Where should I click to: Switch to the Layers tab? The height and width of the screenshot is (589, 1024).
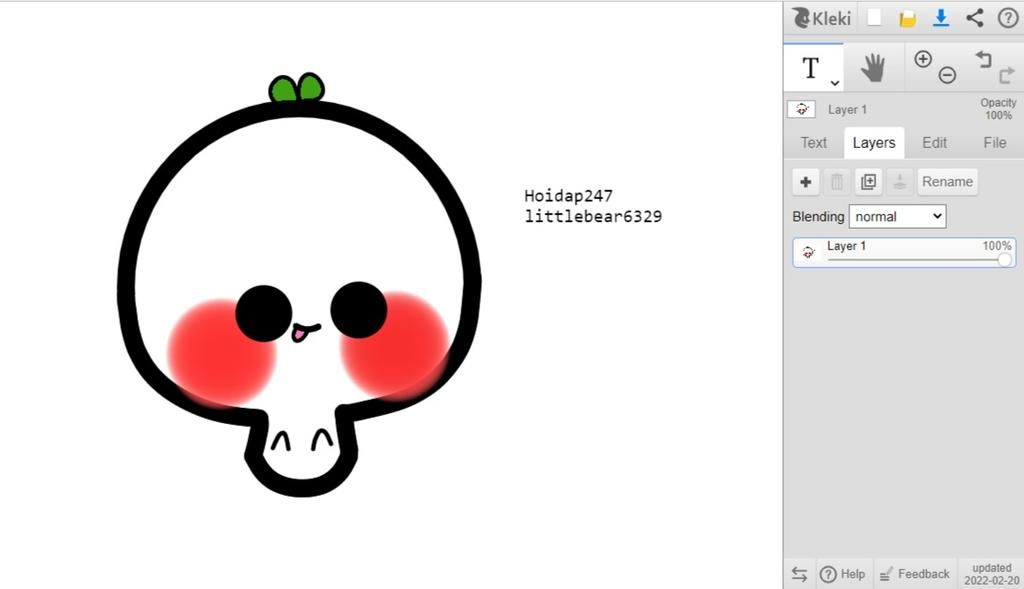(x=874, y=143)
